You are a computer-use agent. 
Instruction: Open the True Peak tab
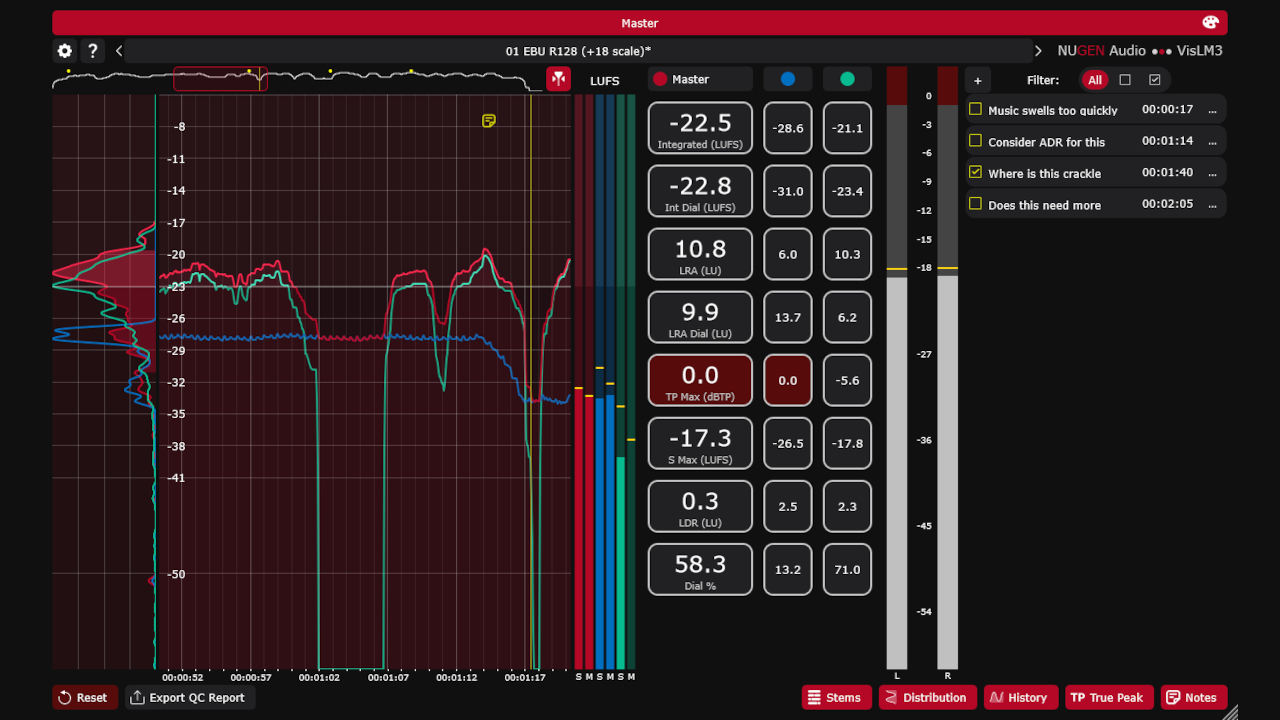(x=1109, y=697)
